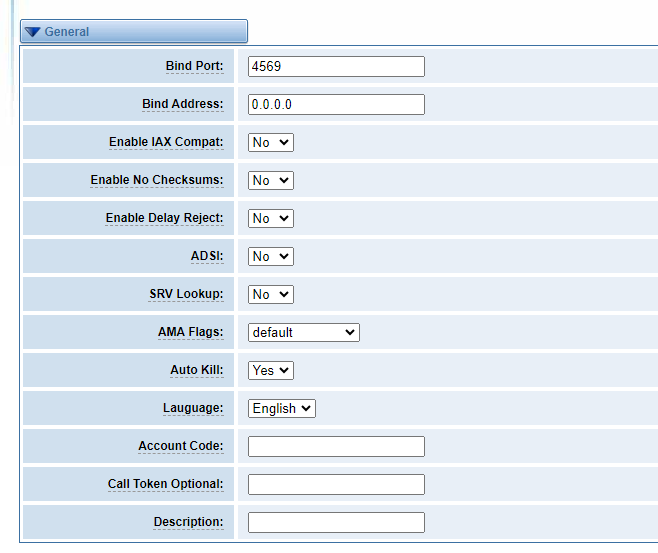
Task: Click the Bind Port label
Action: pos(194,66)
